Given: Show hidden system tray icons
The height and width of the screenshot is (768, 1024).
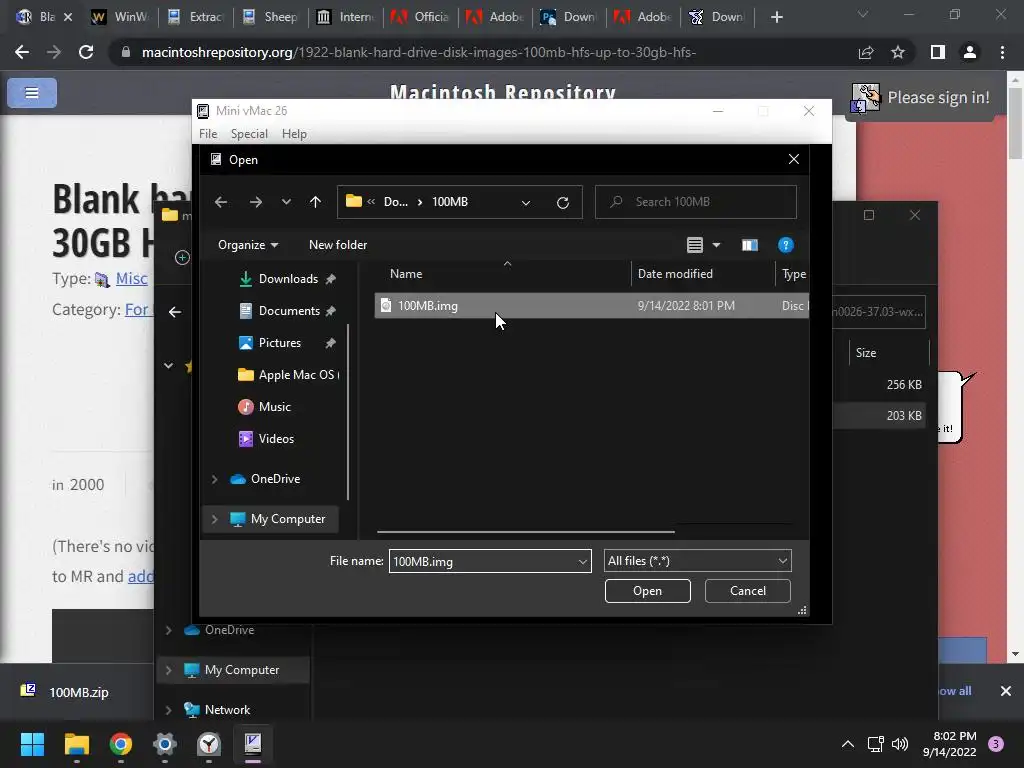Looking at the screenshot, I should tap(848, 744).
